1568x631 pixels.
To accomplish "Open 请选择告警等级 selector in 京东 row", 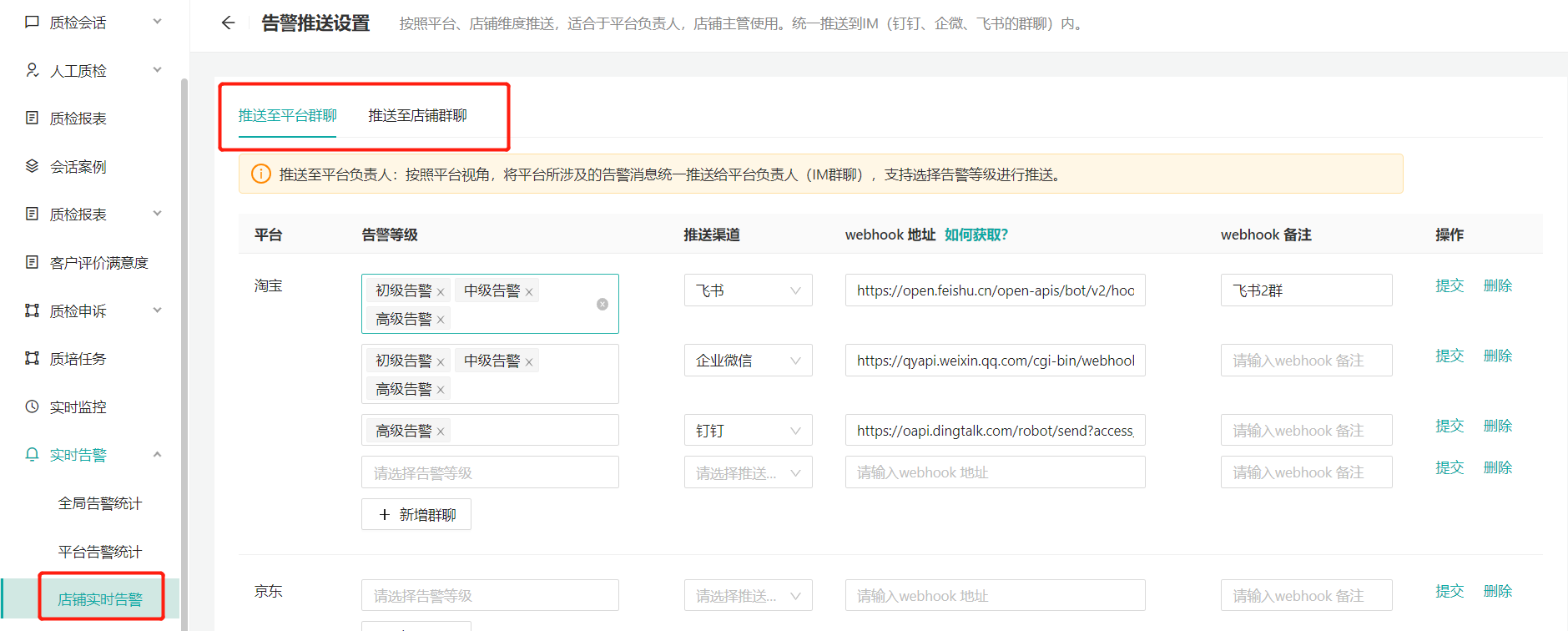I will tap(490, 596).
